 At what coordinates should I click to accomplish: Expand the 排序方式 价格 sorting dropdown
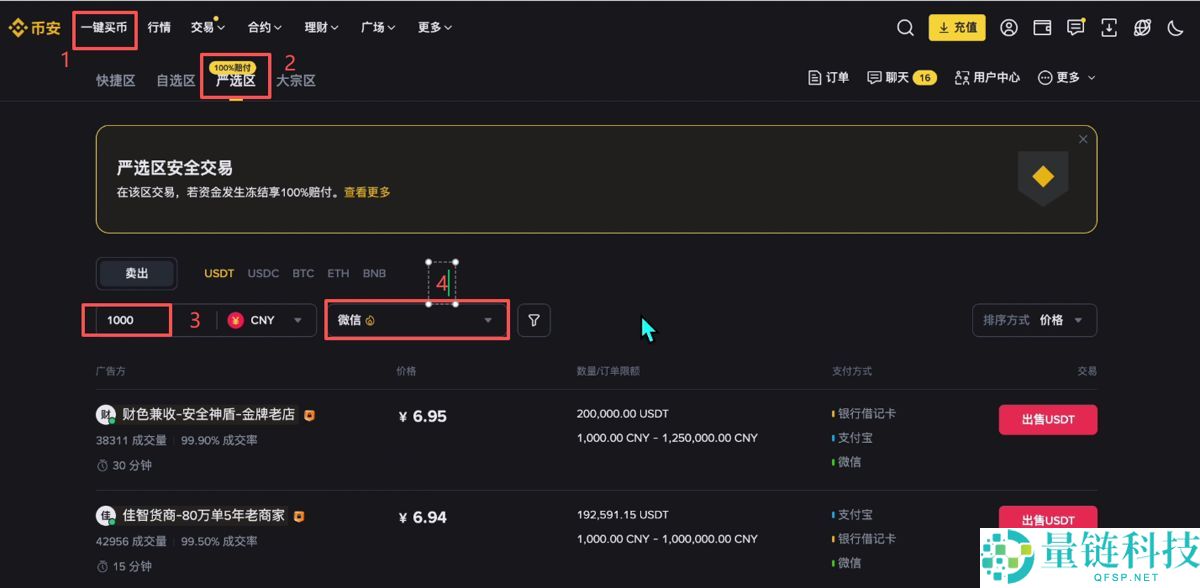[1035, 320]
